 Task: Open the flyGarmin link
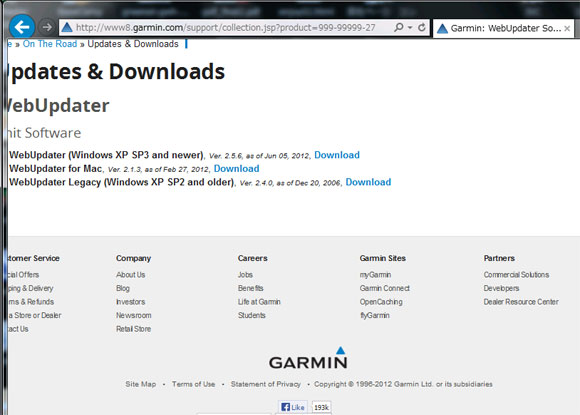[375, 316]
